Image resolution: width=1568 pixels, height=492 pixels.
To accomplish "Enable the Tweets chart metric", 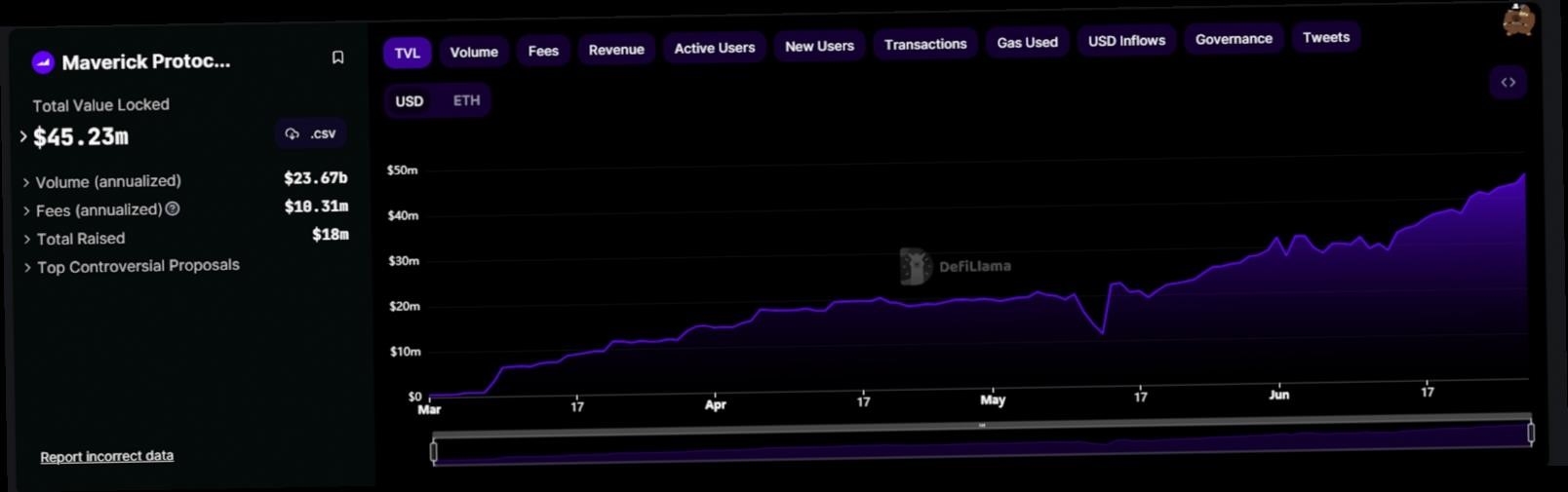I will [x=1326, y=37].
